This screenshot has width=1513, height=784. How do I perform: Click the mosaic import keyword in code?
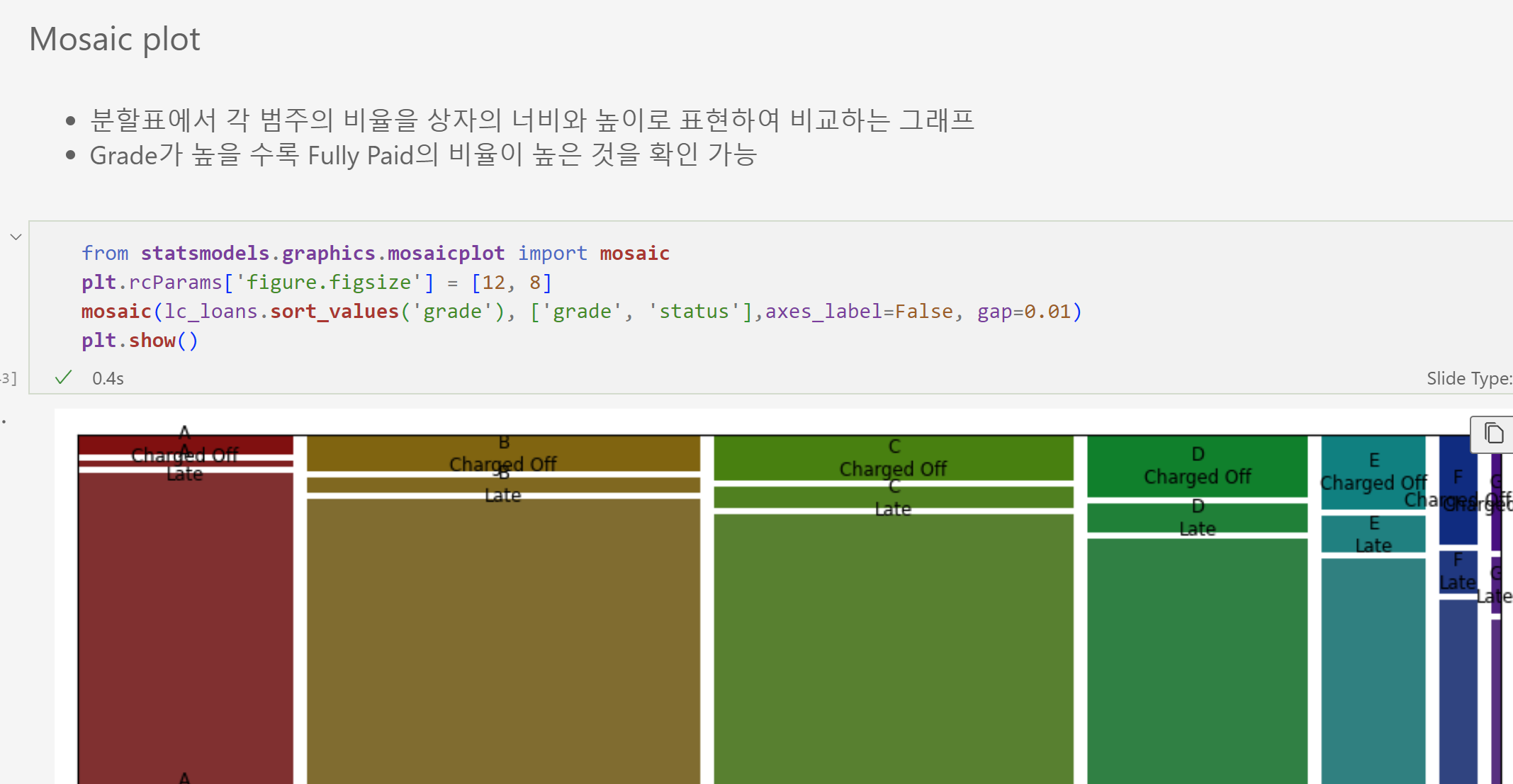tap(634, 253)
